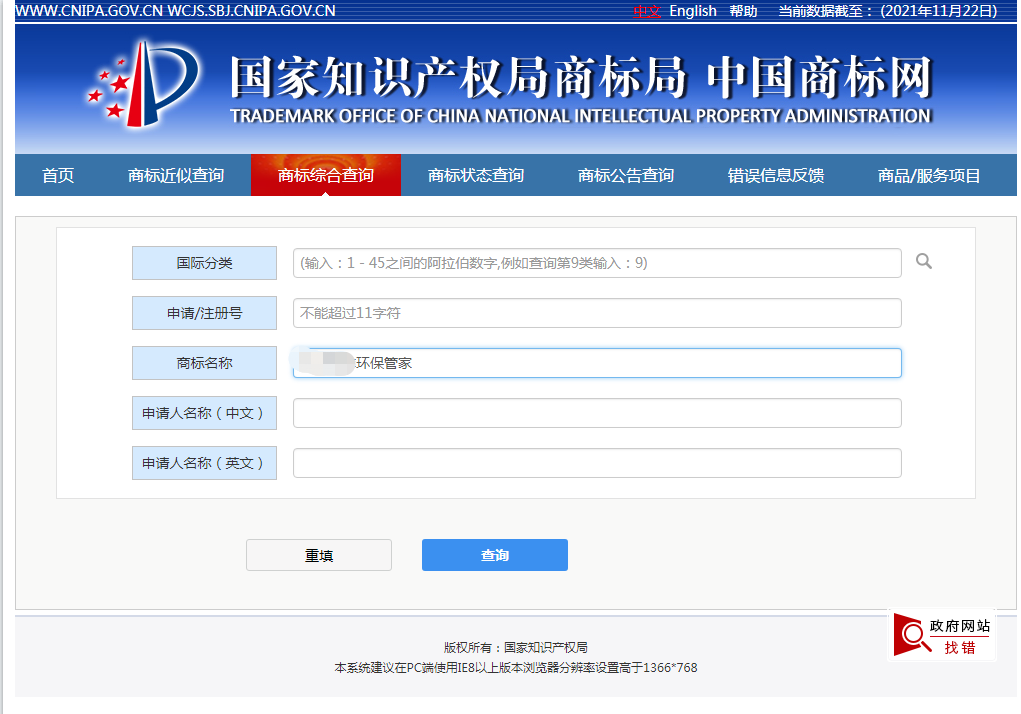Click 版权所有：国家知识产权局 footer text

click(x=516, y=648)
